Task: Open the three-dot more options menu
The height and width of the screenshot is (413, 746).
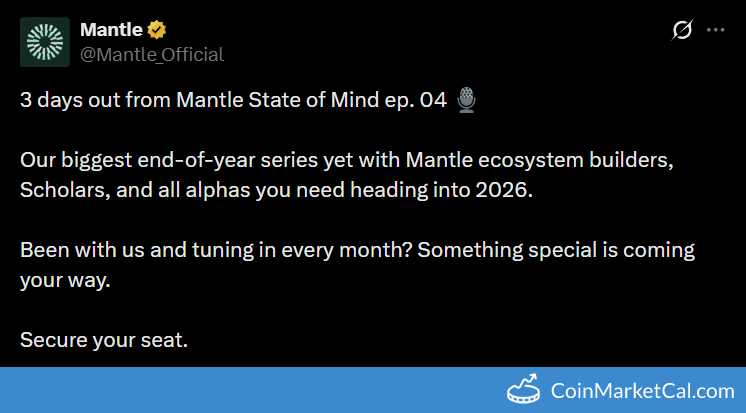Action: tap(715, 30)
